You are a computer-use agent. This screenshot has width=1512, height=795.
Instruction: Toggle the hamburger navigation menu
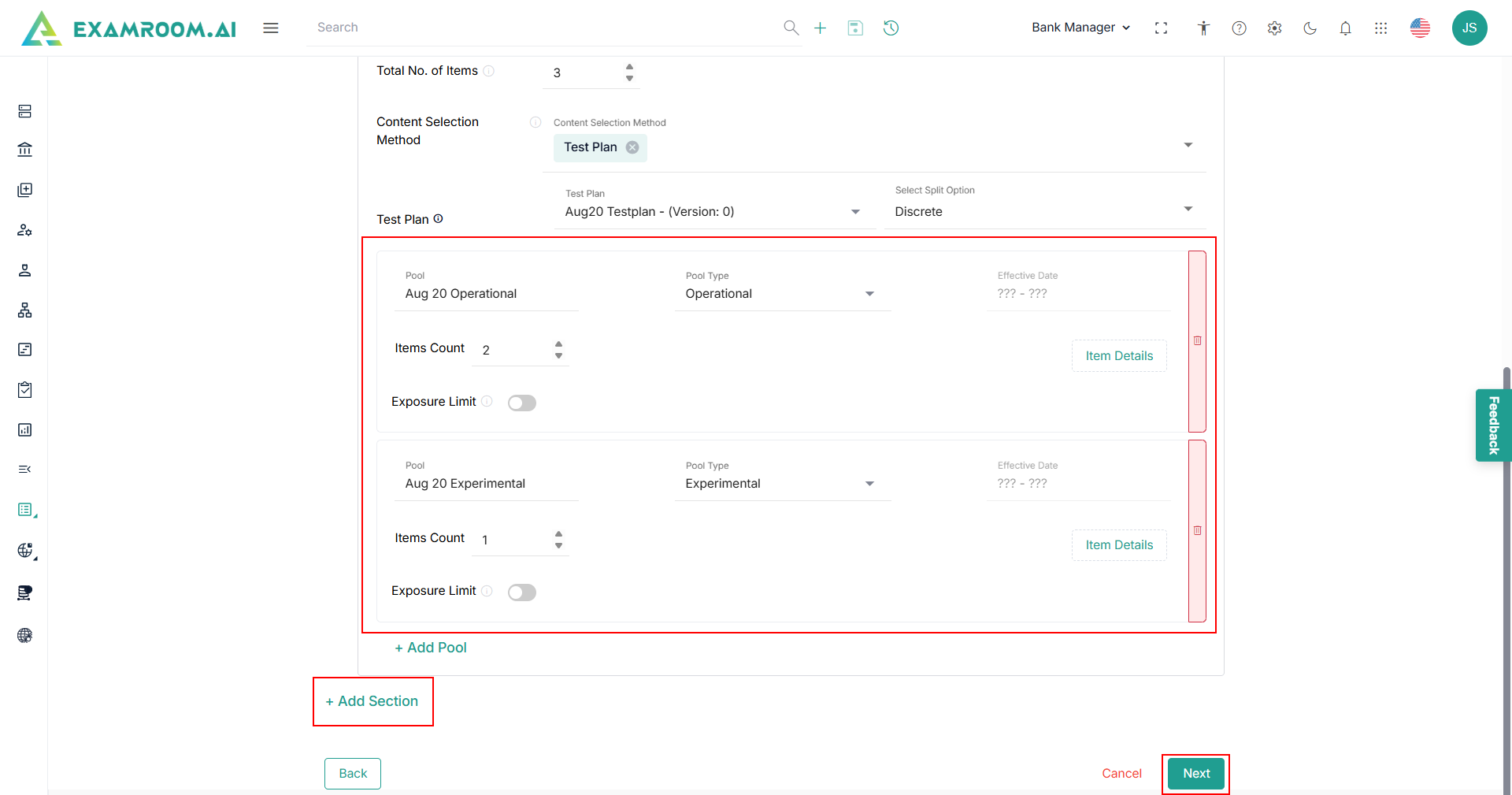[x=271, y=28]
